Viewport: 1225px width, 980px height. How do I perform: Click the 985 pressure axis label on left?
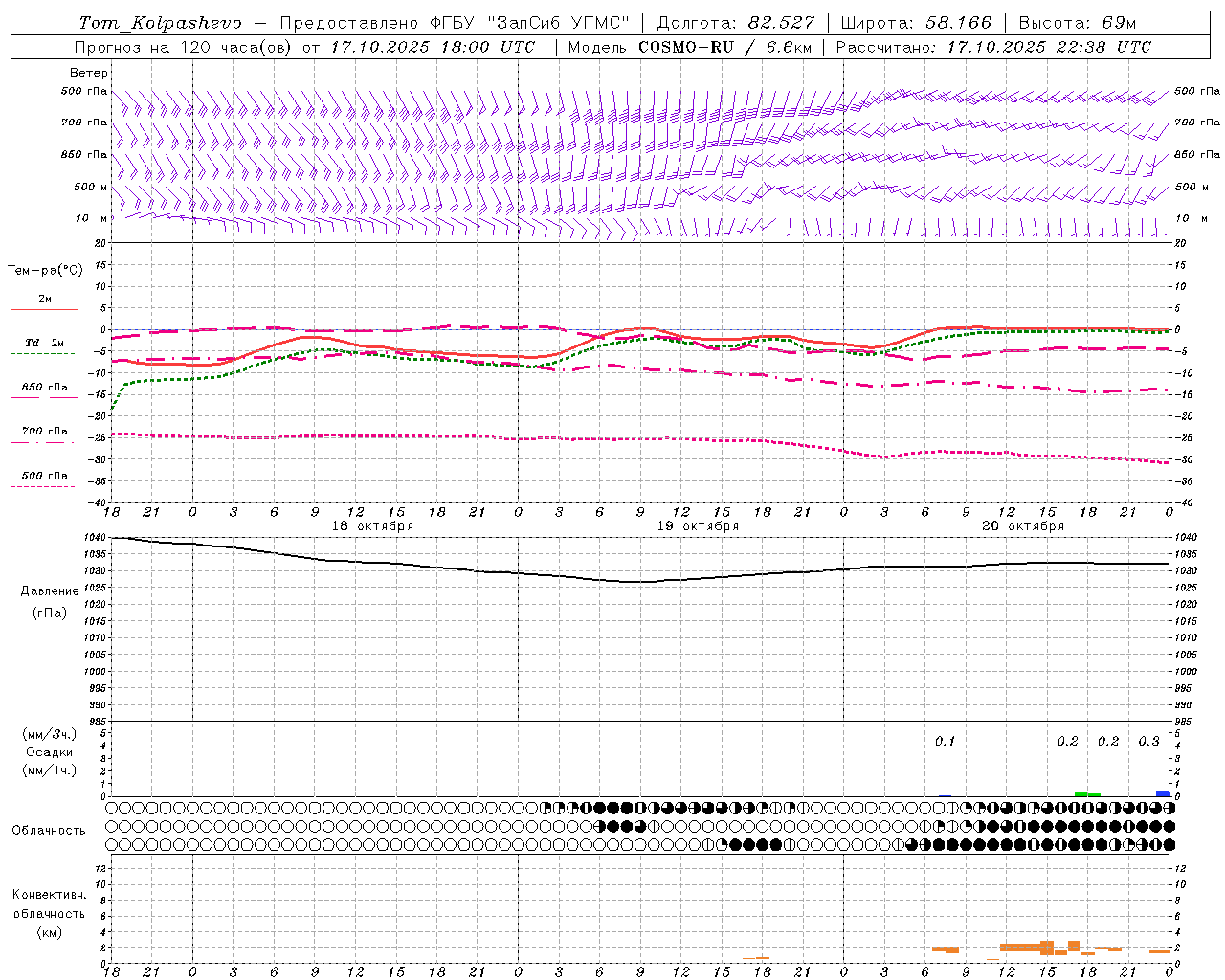tap(99, 722)
